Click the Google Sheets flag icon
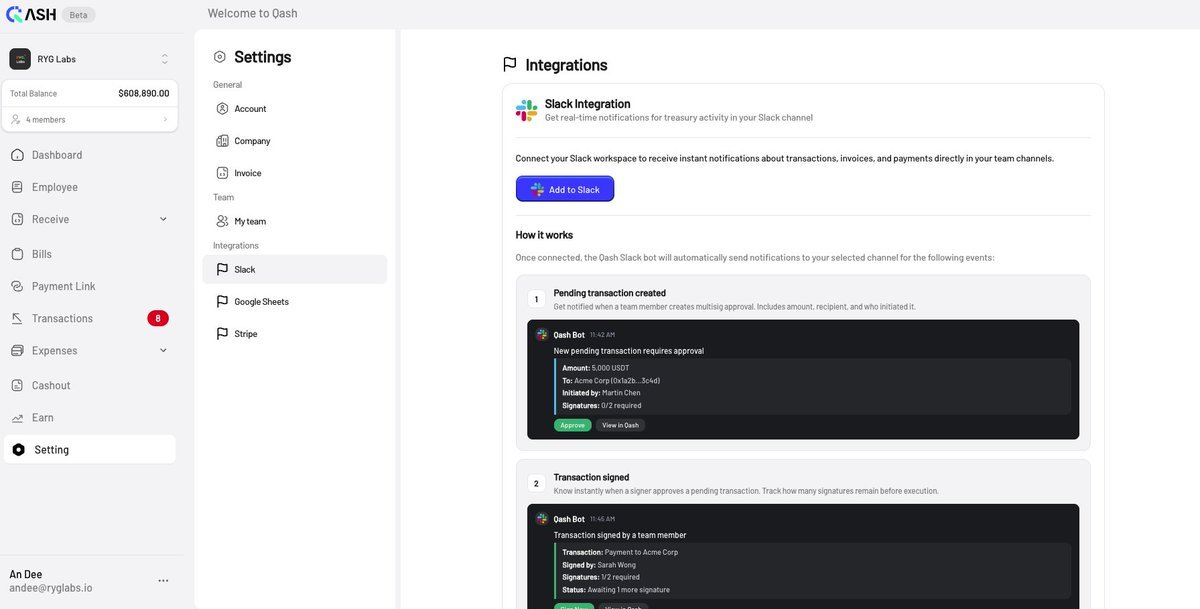The image size is (1200, 609). [222, 301]
